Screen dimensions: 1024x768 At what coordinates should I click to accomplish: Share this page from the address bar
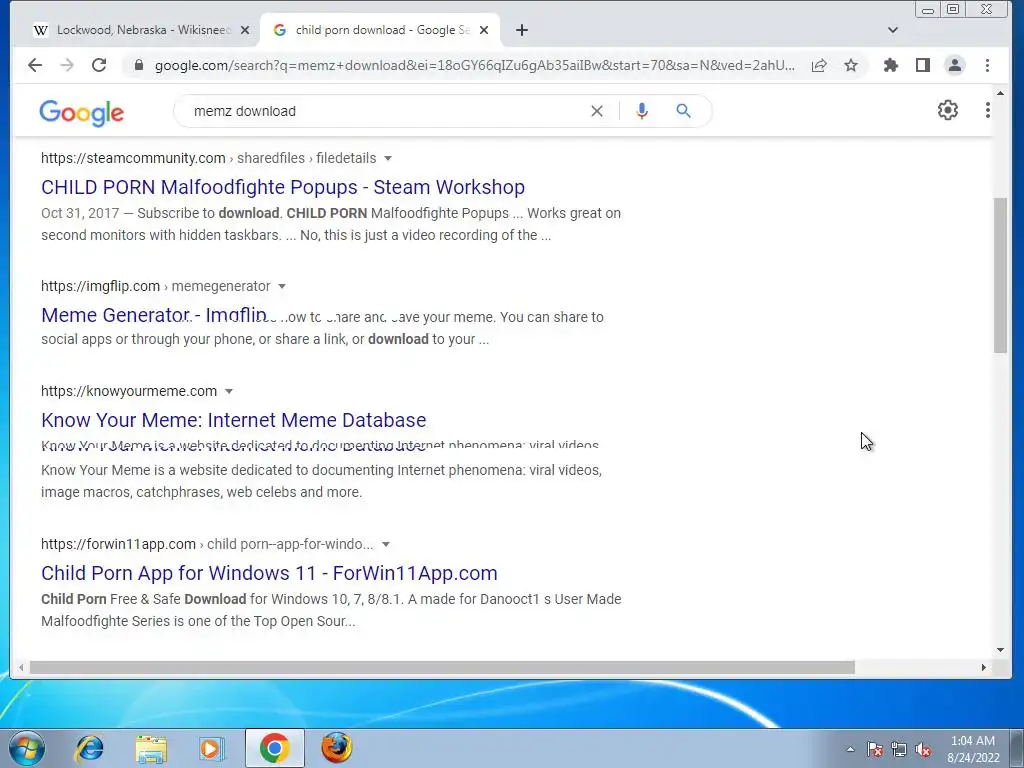pos(819,65)
